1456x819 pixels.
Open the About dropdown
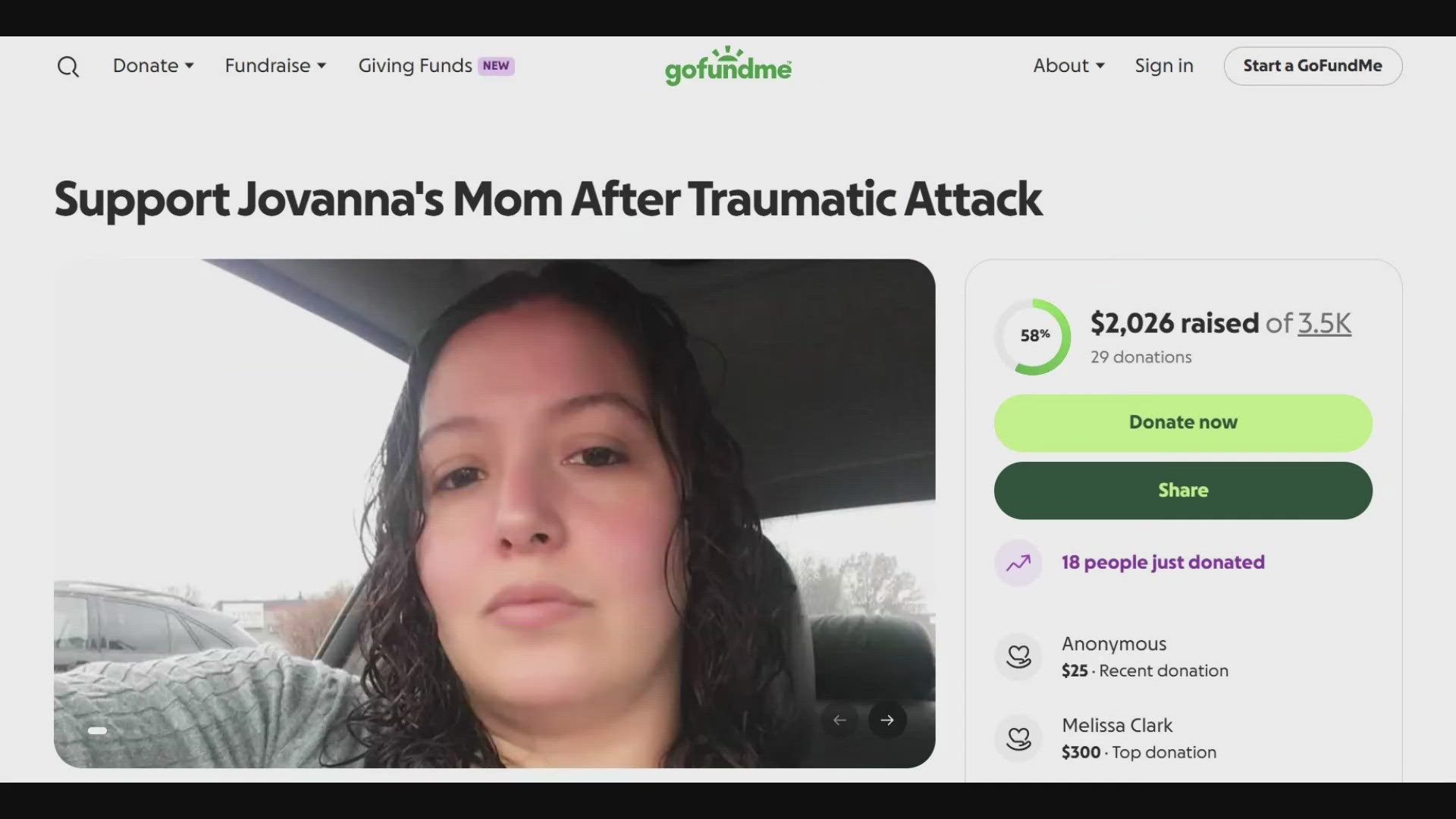click(1068, 66)
